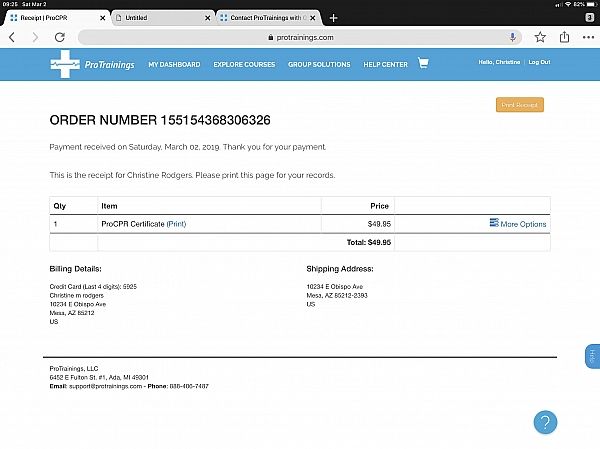Screen dimensions: 600x449
Task: Reload the page with the refresh icon
Action: click(60, 37)
